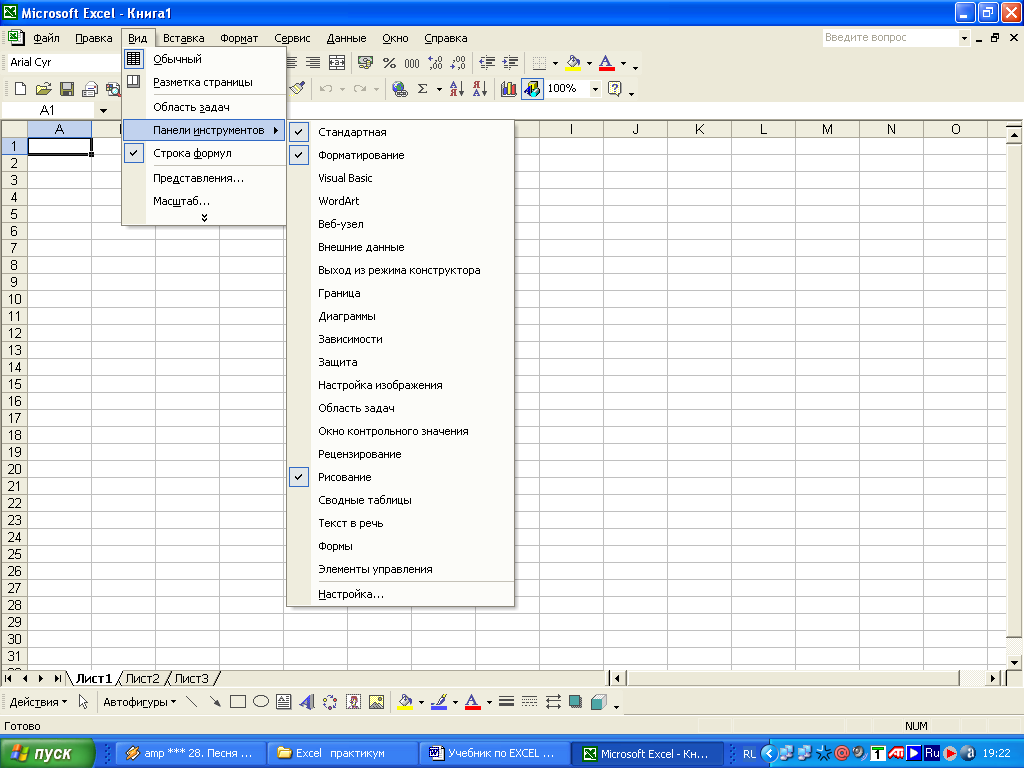Viewport: 1024px width, 768px height.
Task: Click the Format Painter brush icon
Action: click(x=297, y=88)
